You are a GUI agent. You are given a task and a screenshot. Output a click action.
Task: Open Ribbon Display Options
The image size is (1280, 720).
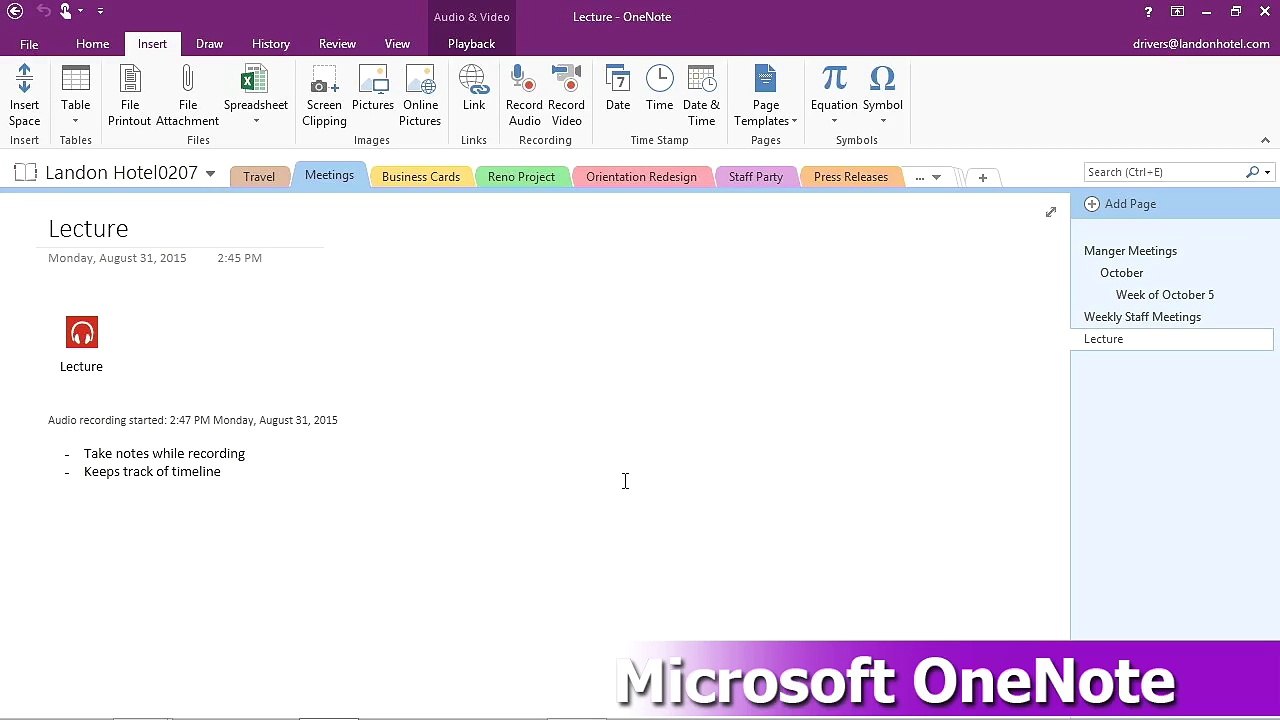coord(1178,12)
